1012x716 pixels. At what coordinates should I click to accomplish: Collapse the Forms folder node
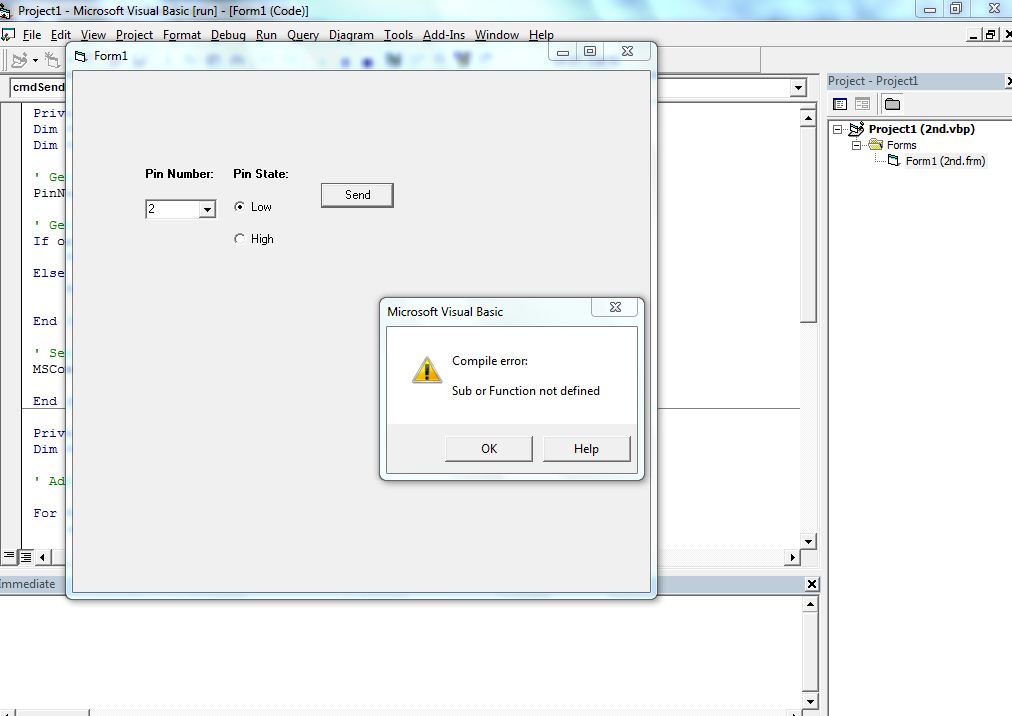[856, 145]
